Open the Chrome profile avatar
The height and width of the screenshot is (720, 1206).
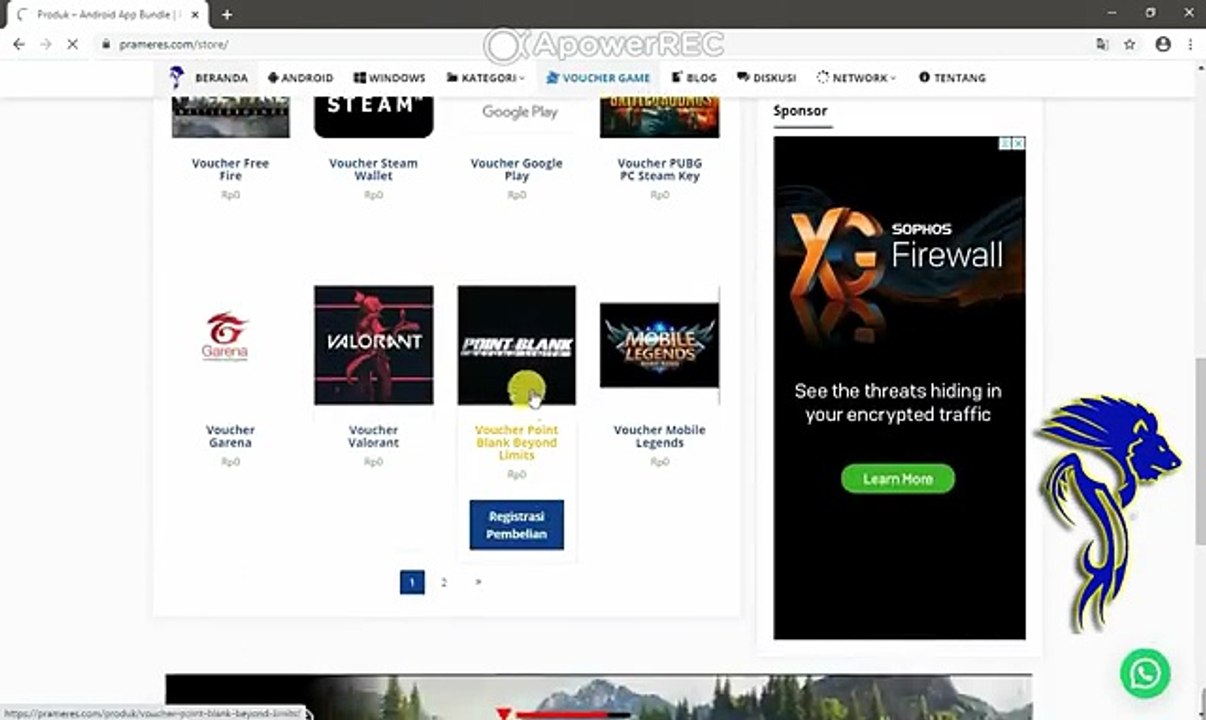click(1163, 44)
